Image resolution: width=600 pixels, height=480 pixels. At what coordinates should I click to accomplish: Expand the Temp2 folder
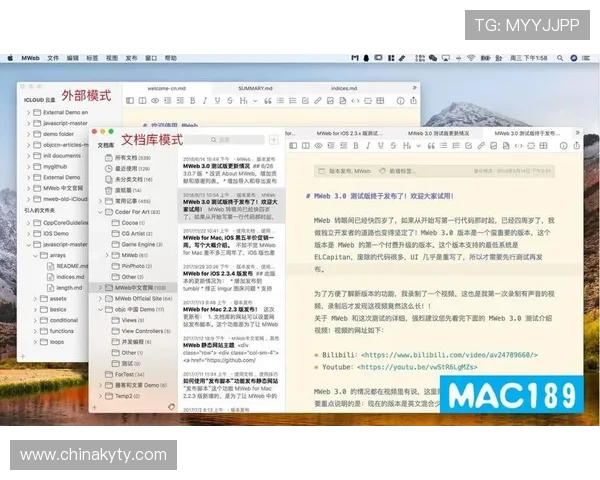100,396
